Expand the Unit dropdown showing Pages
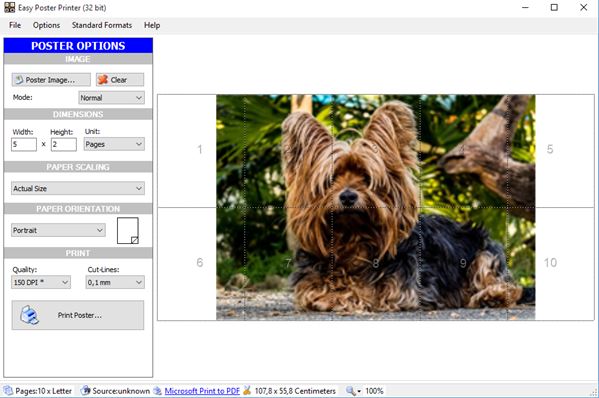The width and height of the screenshot is (599, 398). point(114,144)
